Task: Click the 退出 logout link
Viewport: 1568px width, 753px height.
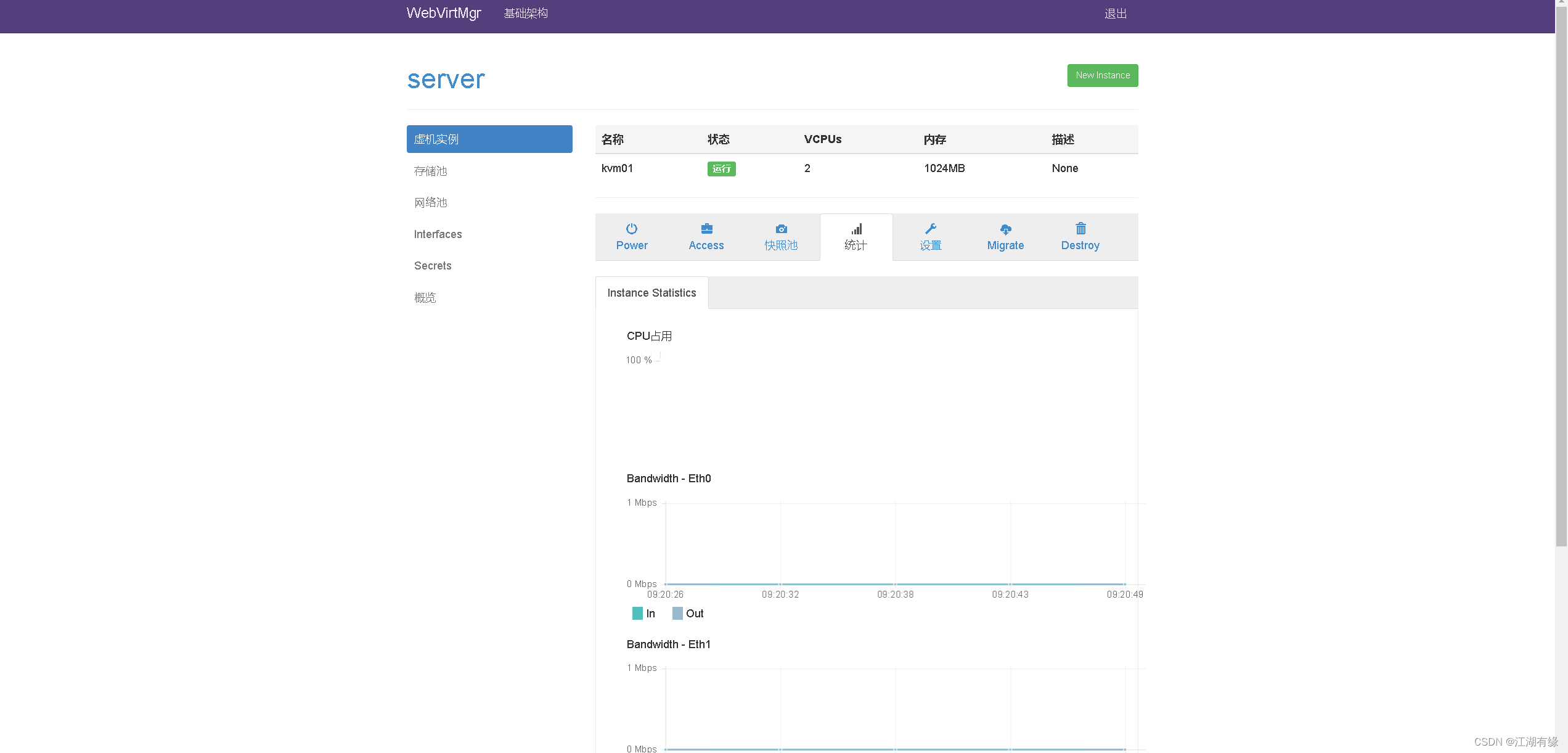Action: (x=1115, y=14)
